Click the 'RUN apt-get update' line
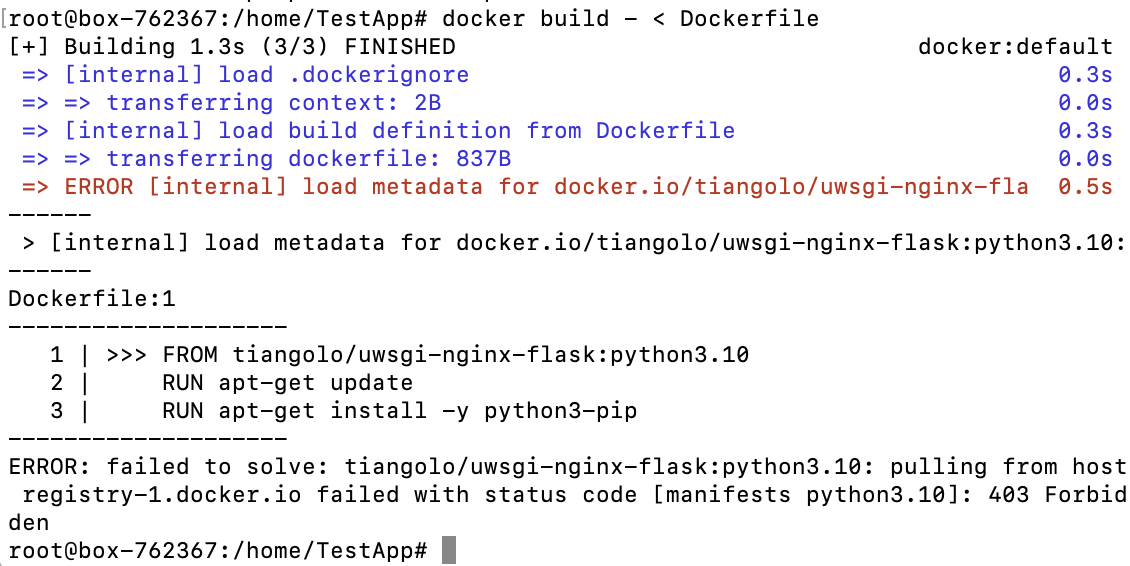Screen dimensions: 1130x566 288,383
